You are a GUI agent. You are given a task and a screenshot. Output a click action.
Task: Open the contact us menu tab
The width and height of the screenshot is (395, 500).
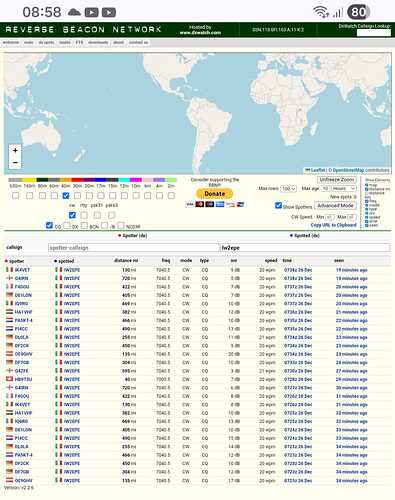coord(138,43)
